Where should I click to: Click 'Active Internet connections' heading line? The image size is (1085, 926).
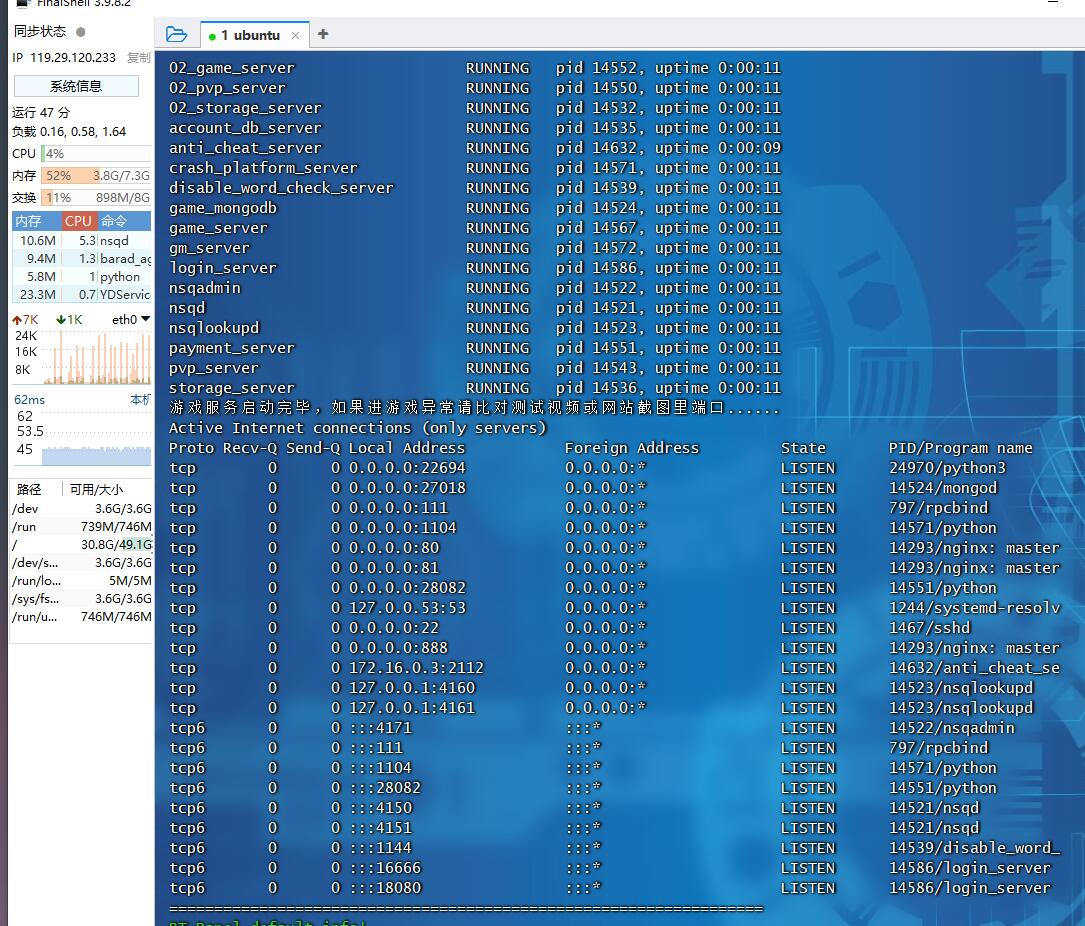tap(358, 428)
